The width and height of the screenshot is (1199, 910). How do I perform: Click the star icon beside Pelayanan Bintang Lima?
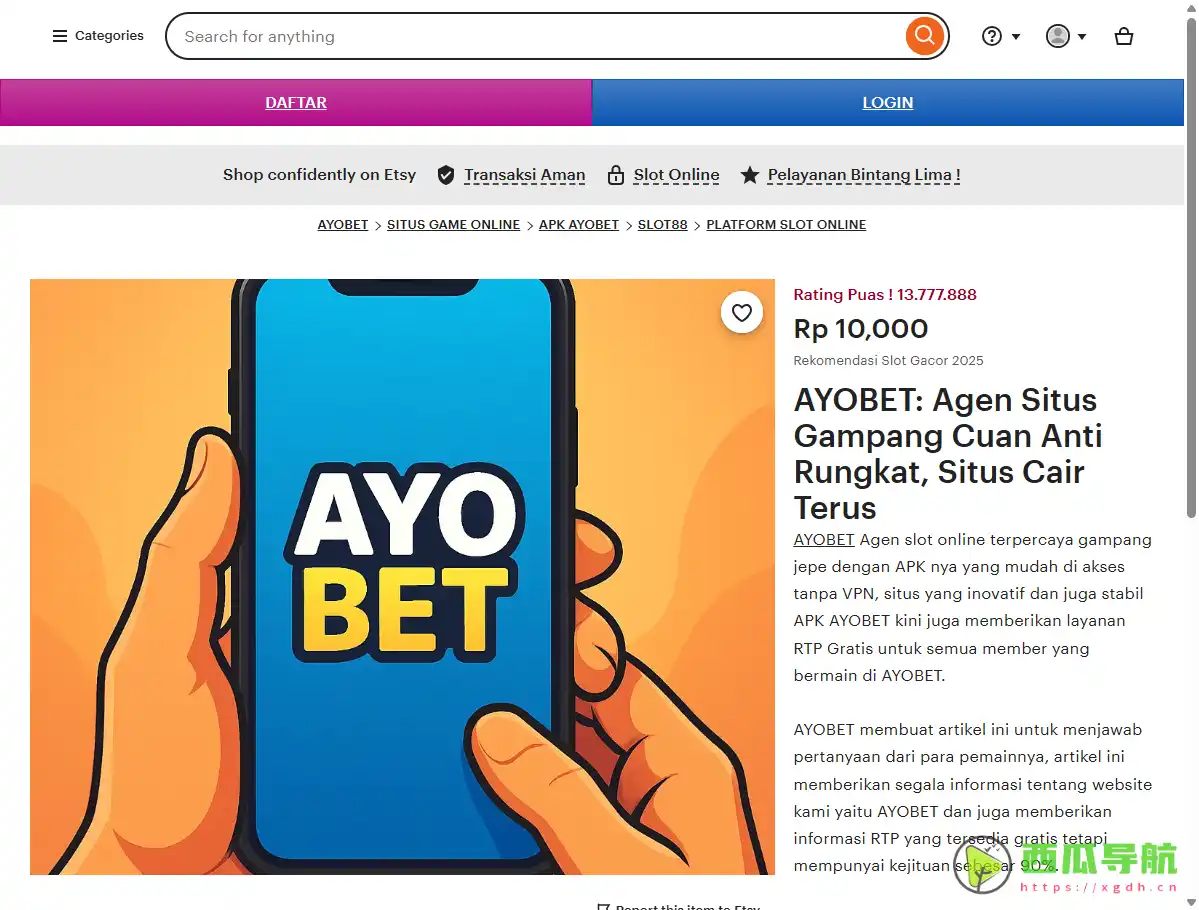[x=749, y=175]
